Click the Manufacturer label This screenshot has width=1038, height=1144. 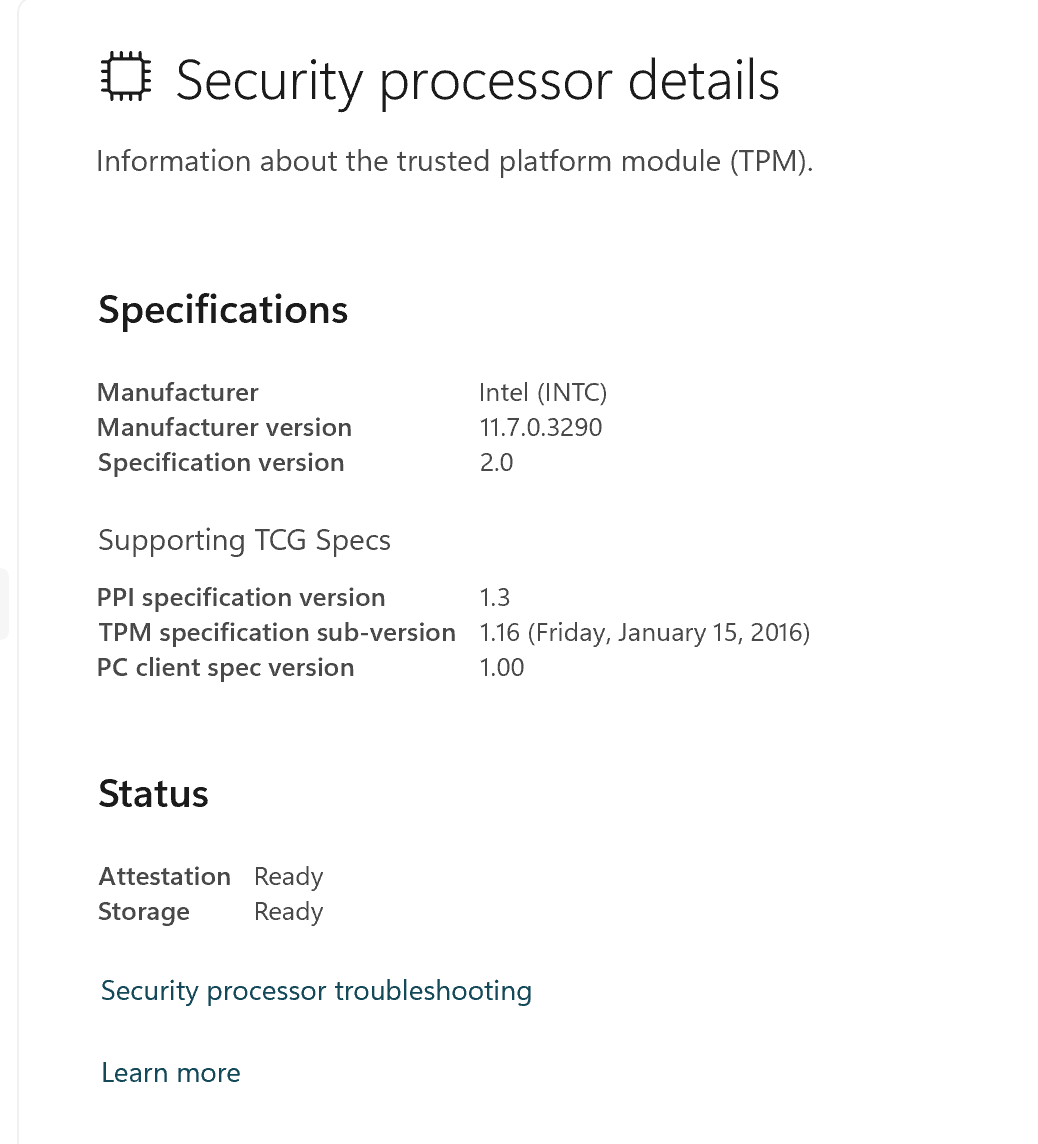coord(178,392)
